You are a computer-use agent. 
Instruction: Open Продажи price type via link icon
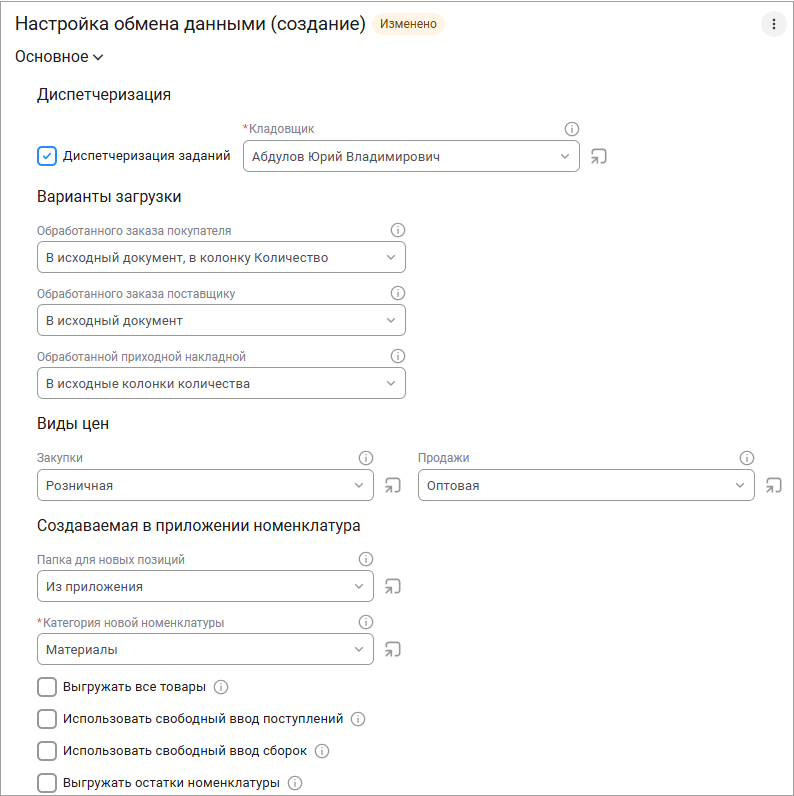(773, 485)
